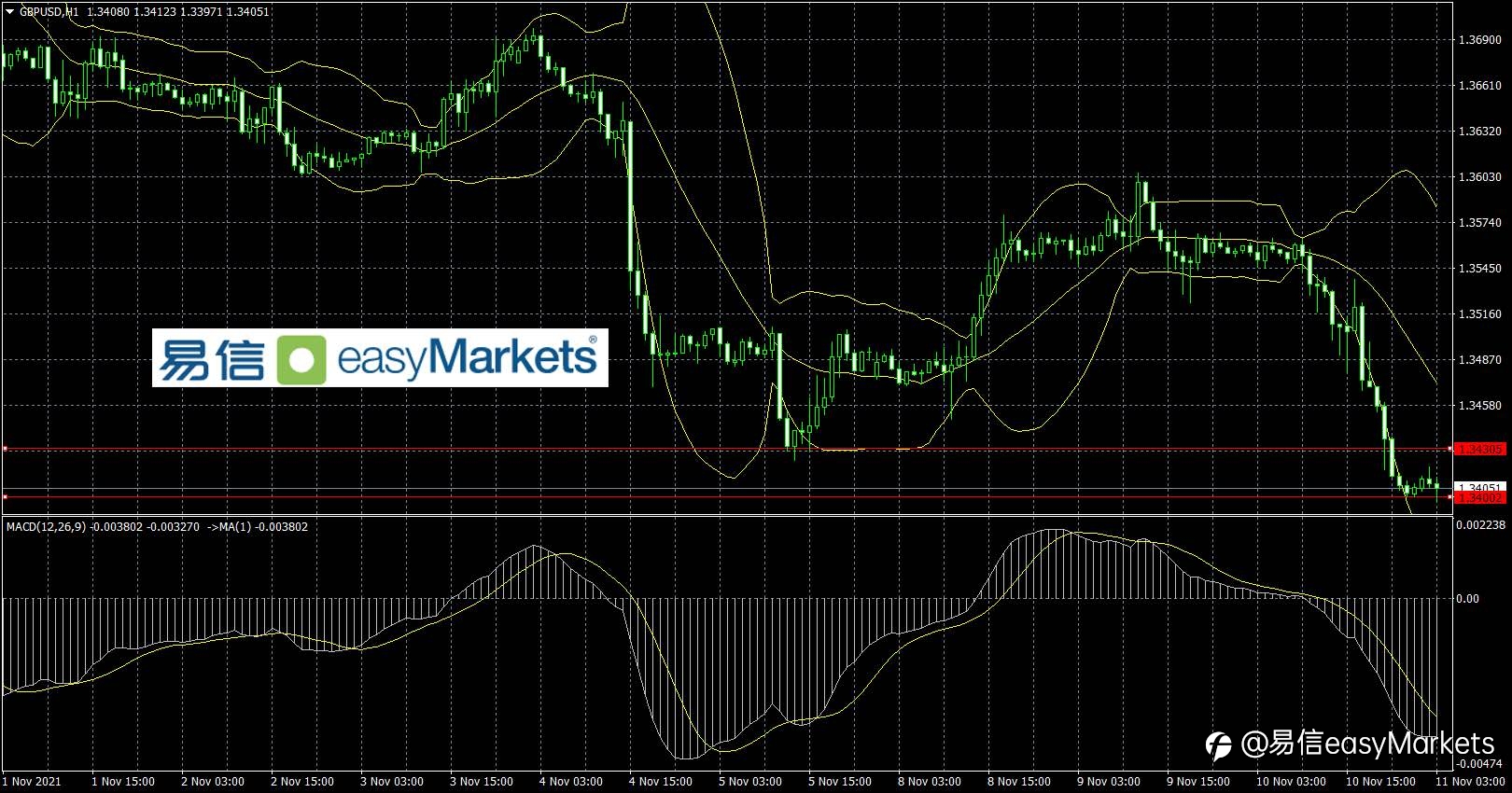1512x793 pixels.
Task: Click the 3 Nov 15:00 time label
Action: (482, 782)
